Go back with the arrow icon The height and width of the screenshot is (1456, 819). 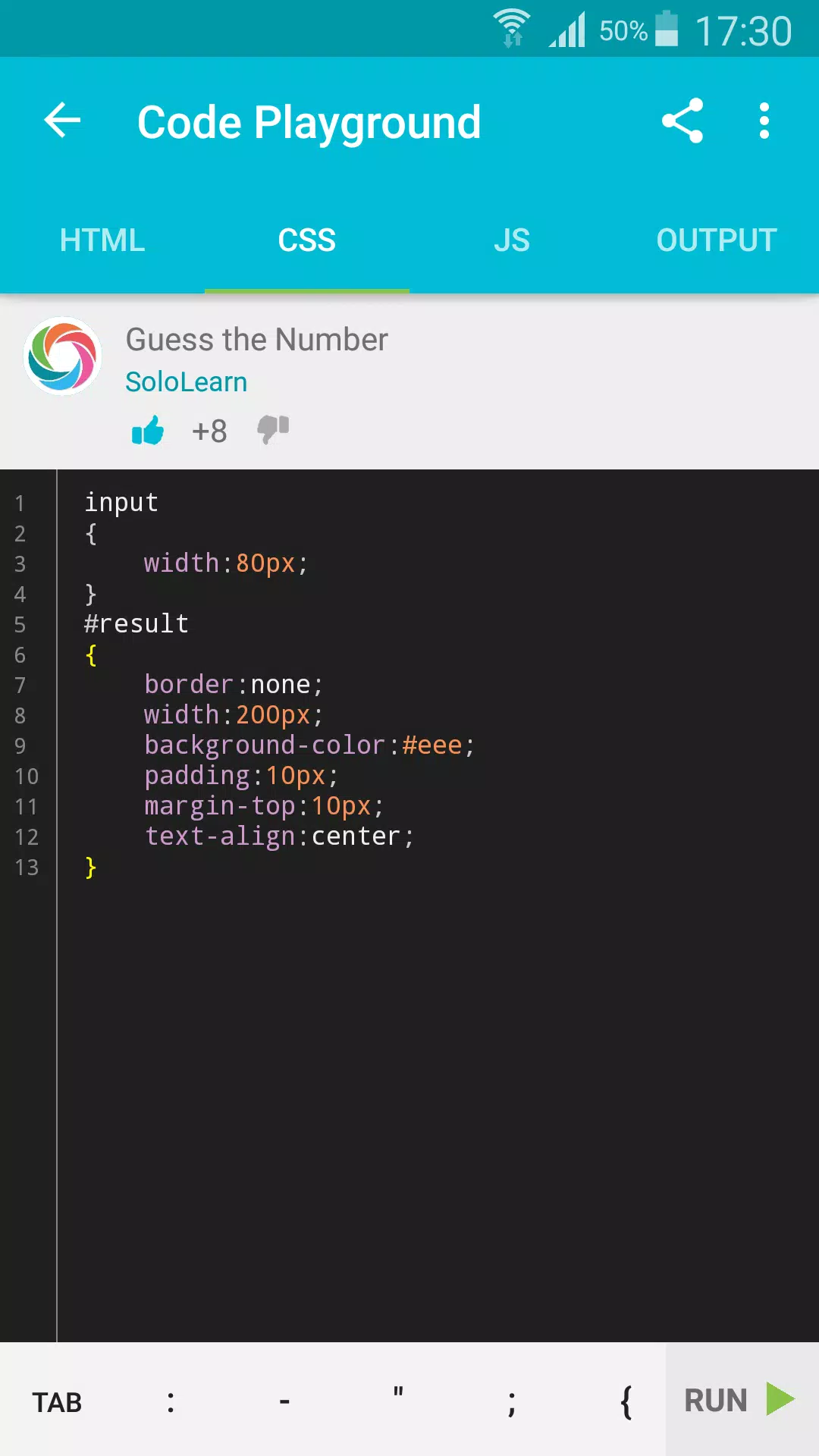[62, 121]
